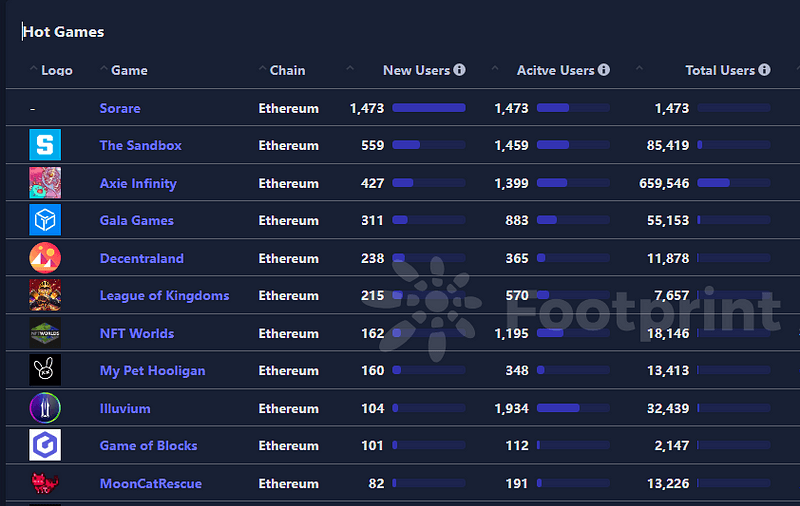
Task: Click the Logo column header
Action: pos(57,70)
